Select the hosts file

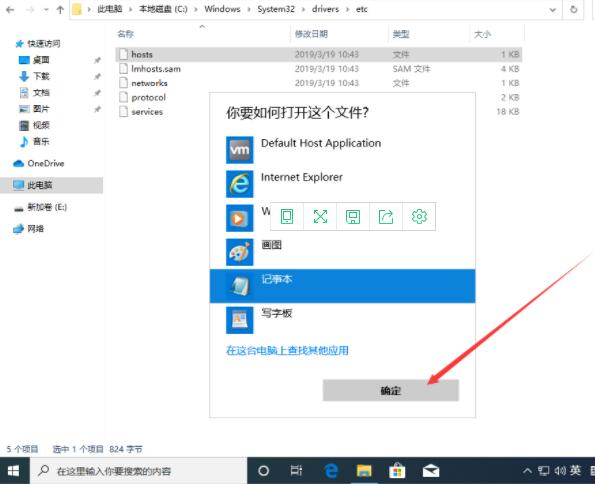319,54
